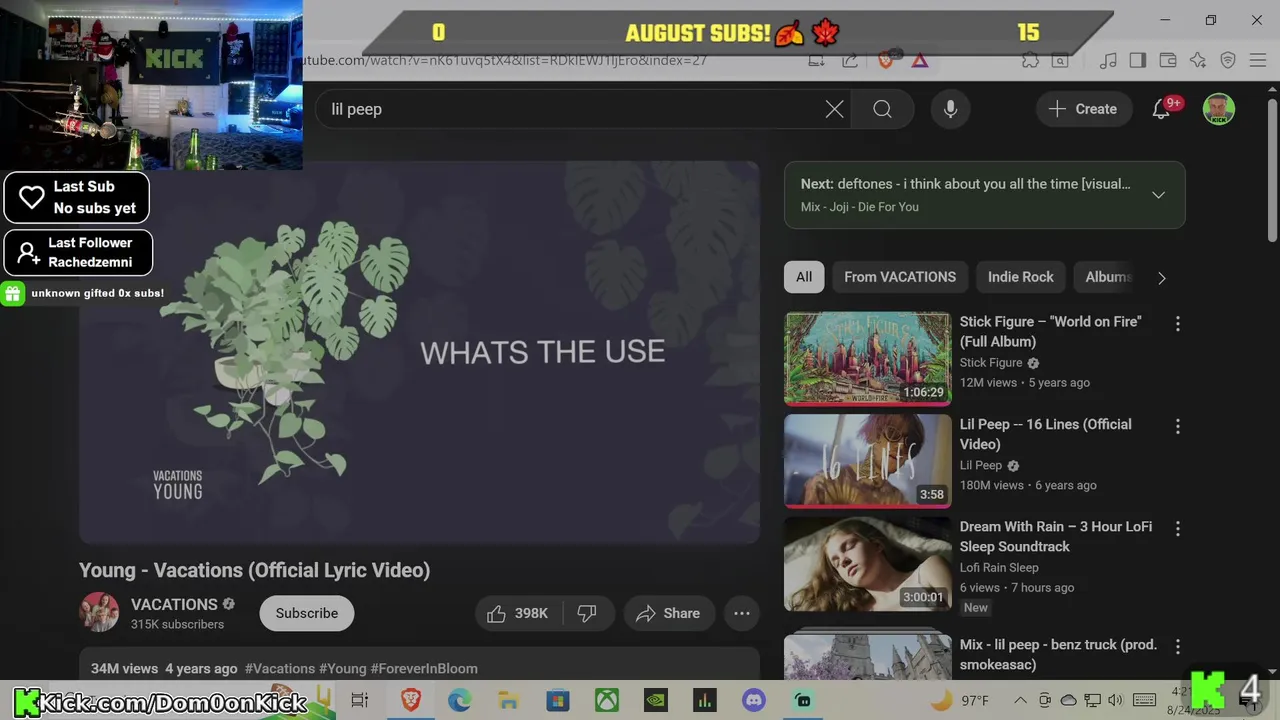Open Task View in taskbar
This screenshot has height=720, width=1280.
[360, 701]
